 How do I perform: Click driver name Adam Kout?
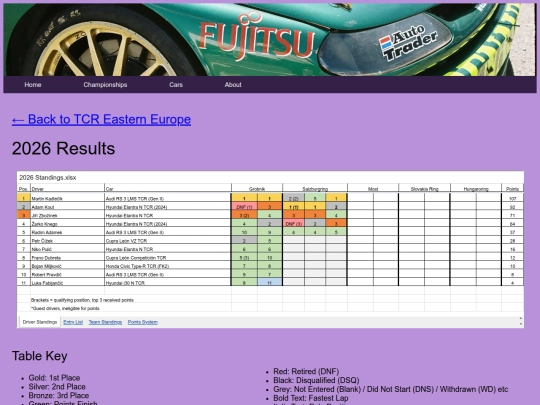click(x=43, y=207)
